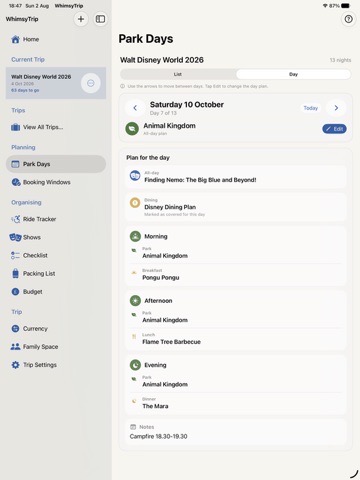Open Shows in the sidebar

[56, 237]
